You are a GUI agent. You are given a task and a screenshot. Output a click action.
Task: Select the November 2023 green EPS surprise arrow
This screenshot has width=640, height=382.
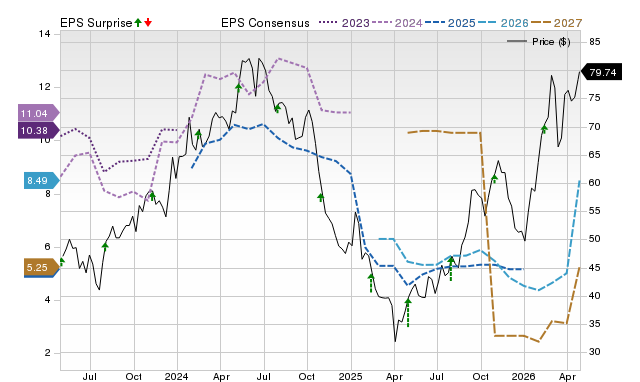click(x=152, y=196)
